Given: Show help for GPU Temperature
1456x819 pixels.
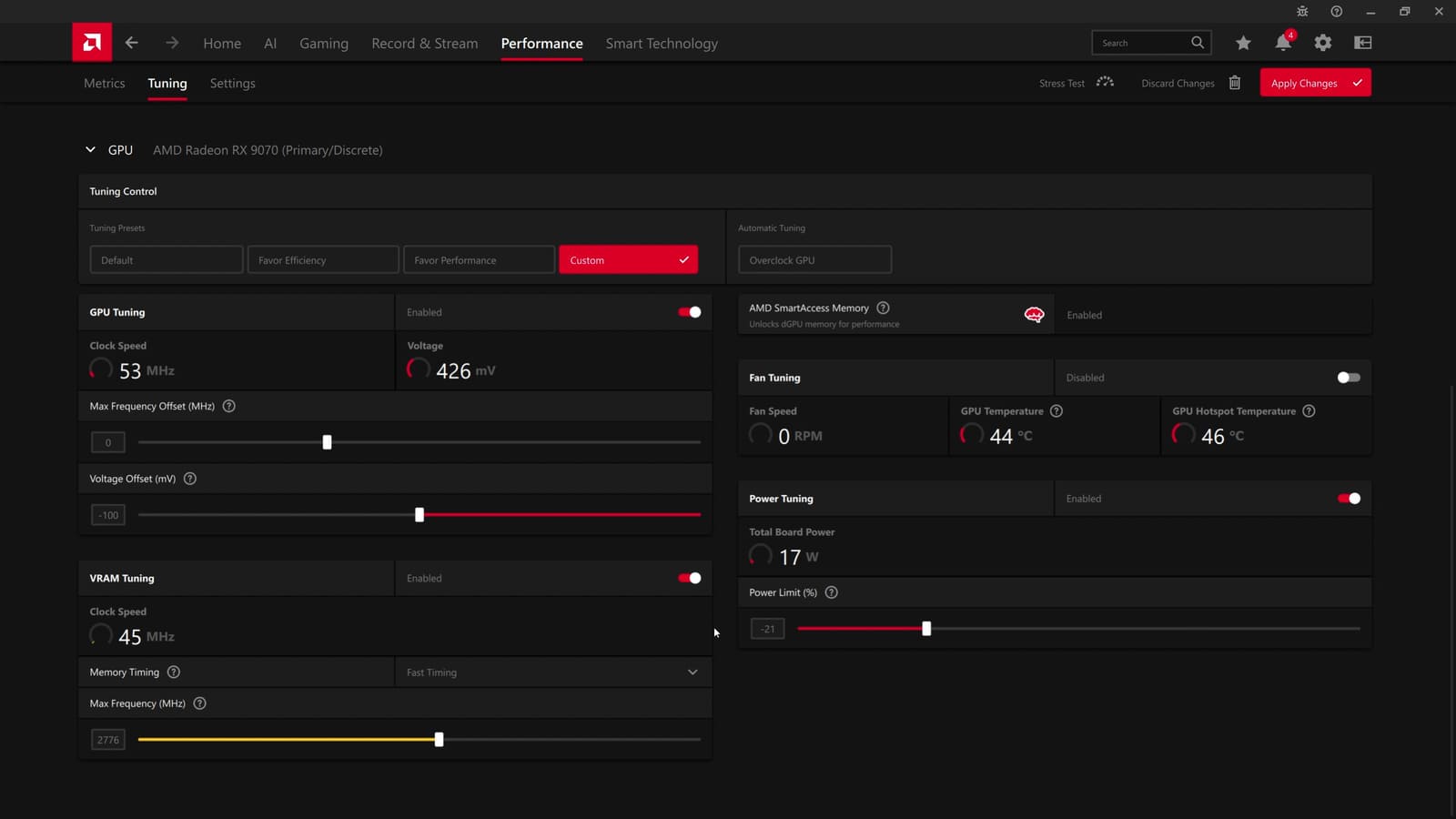Looking at the screenshot, I should pos(1057,411).
